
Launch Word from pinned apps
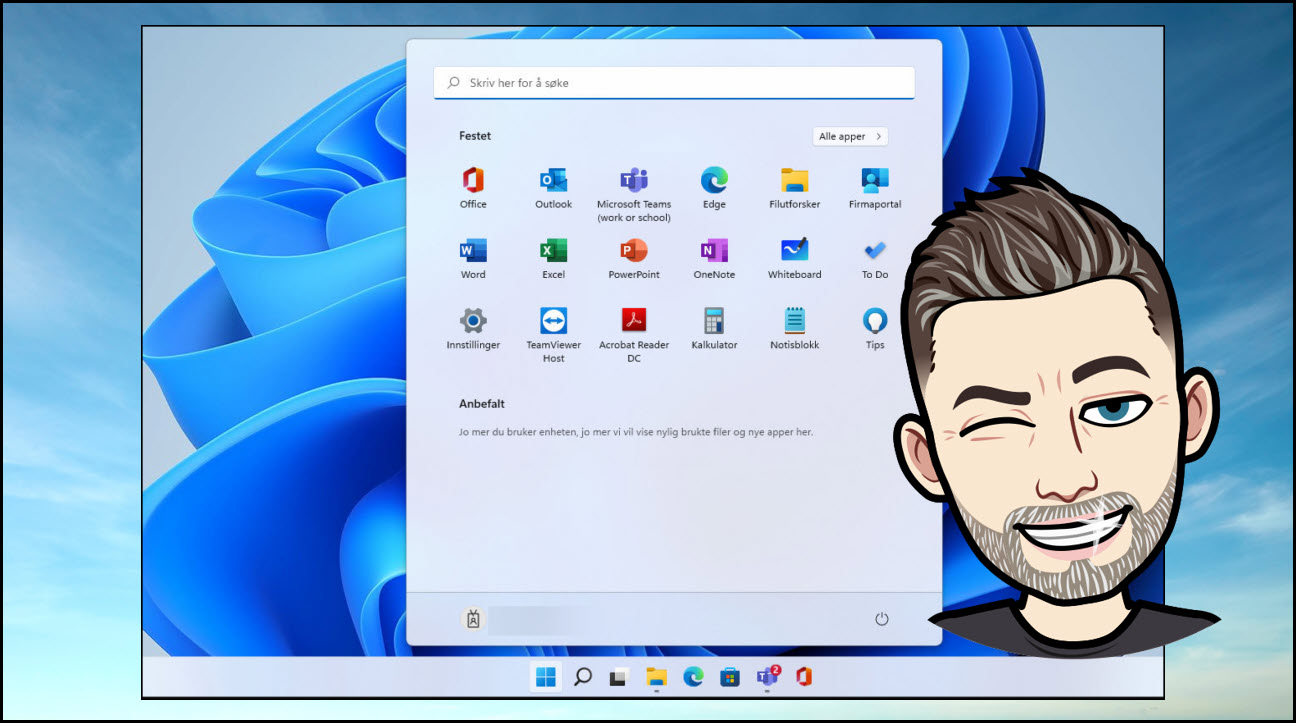(x=473, y=259)
